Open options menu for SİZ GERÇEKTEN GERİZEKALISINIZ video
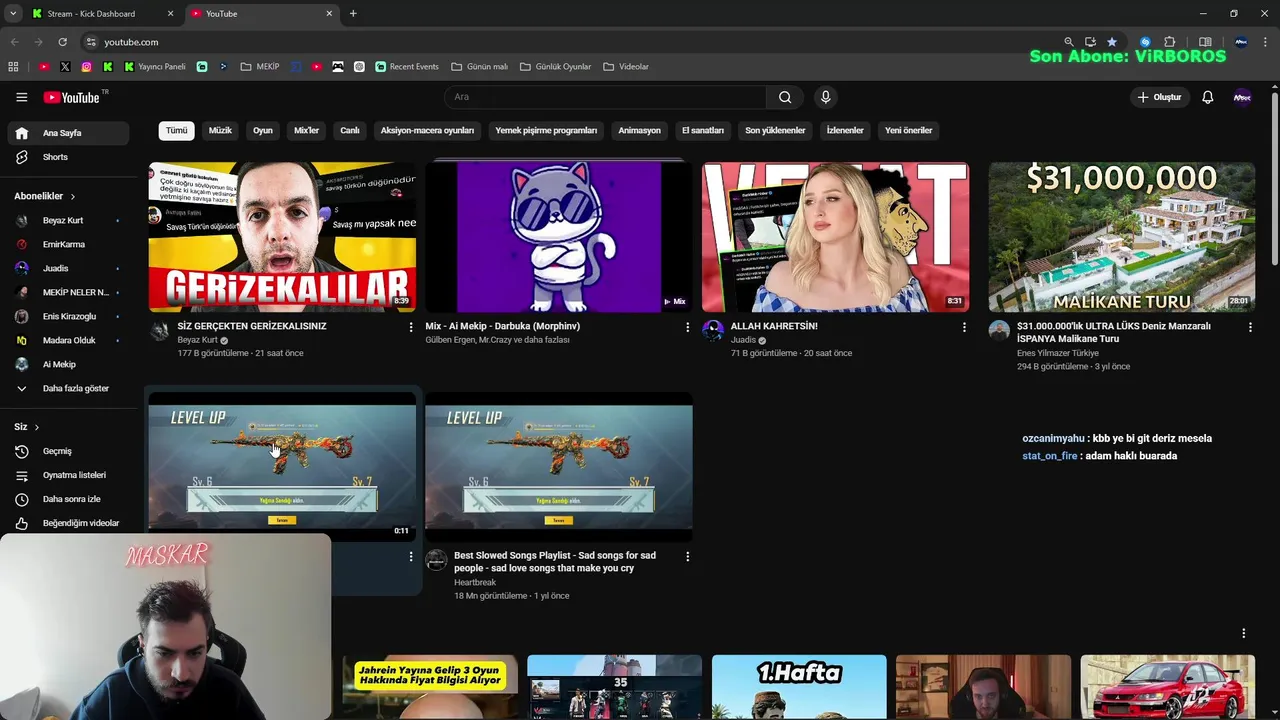Viewport: 1280px width, 720px height. (x=410, y=327)
